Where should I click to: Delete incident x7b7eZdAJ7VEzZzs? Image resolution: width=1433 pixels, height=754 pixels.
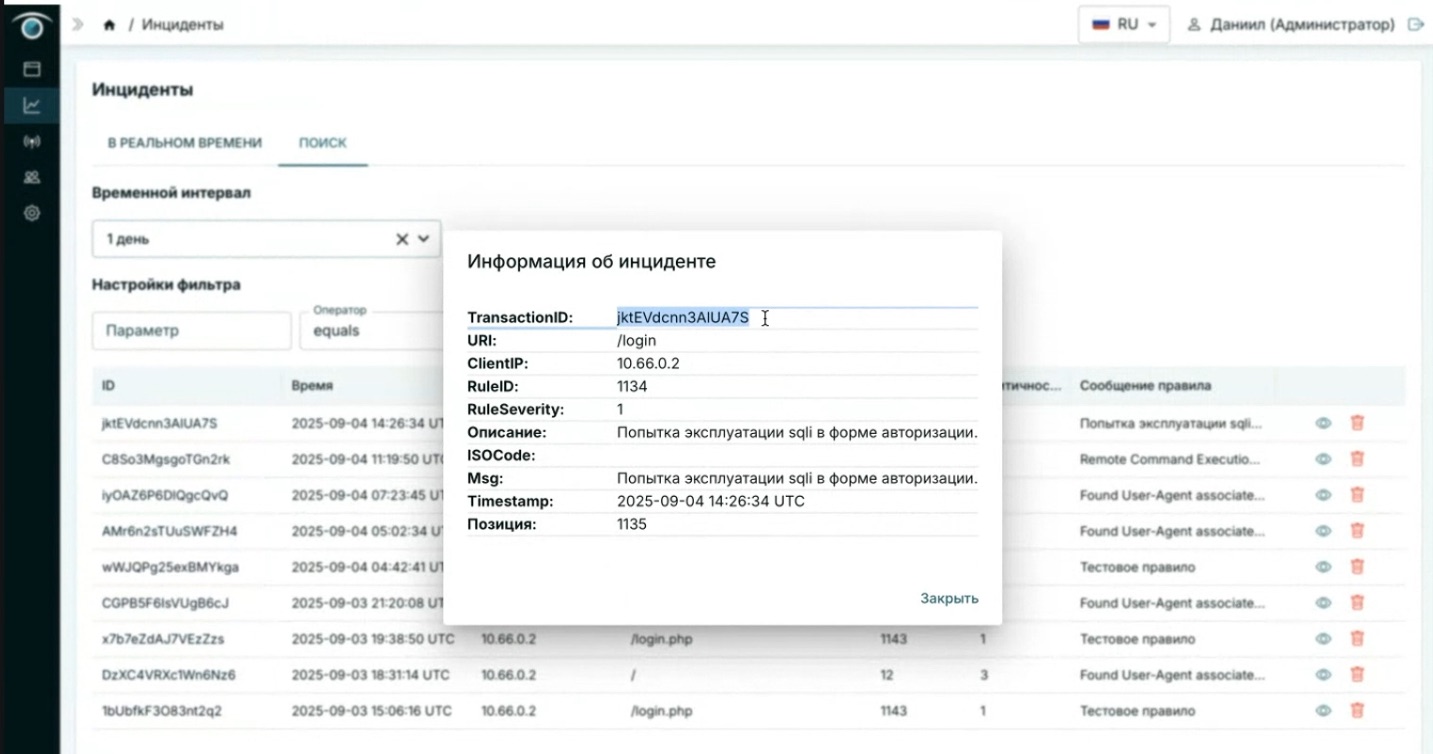1357,639
